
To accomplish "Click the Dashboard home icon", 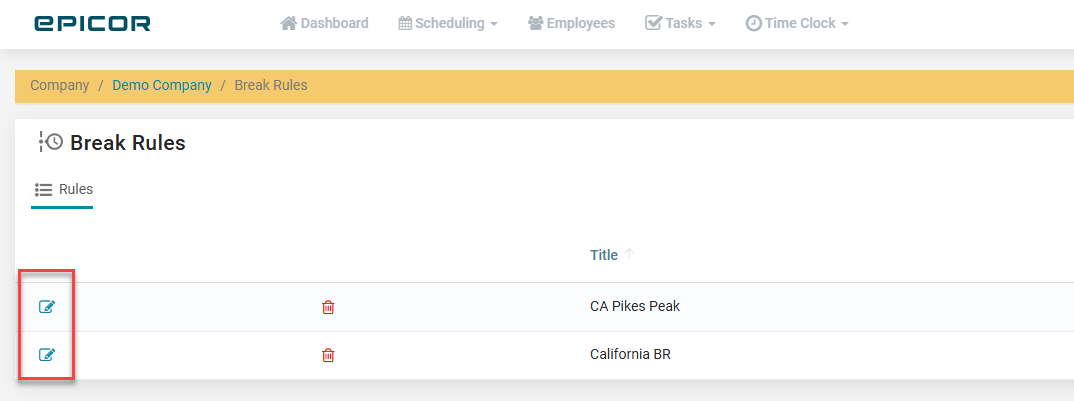I will pyautogui.click(x=289, y=23).
